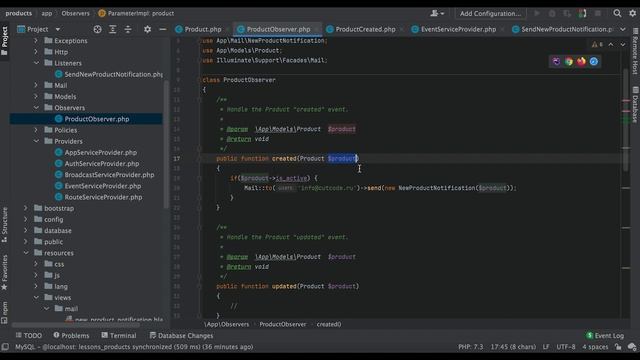Change the UTF-8 file encoding

pos(566,347)
